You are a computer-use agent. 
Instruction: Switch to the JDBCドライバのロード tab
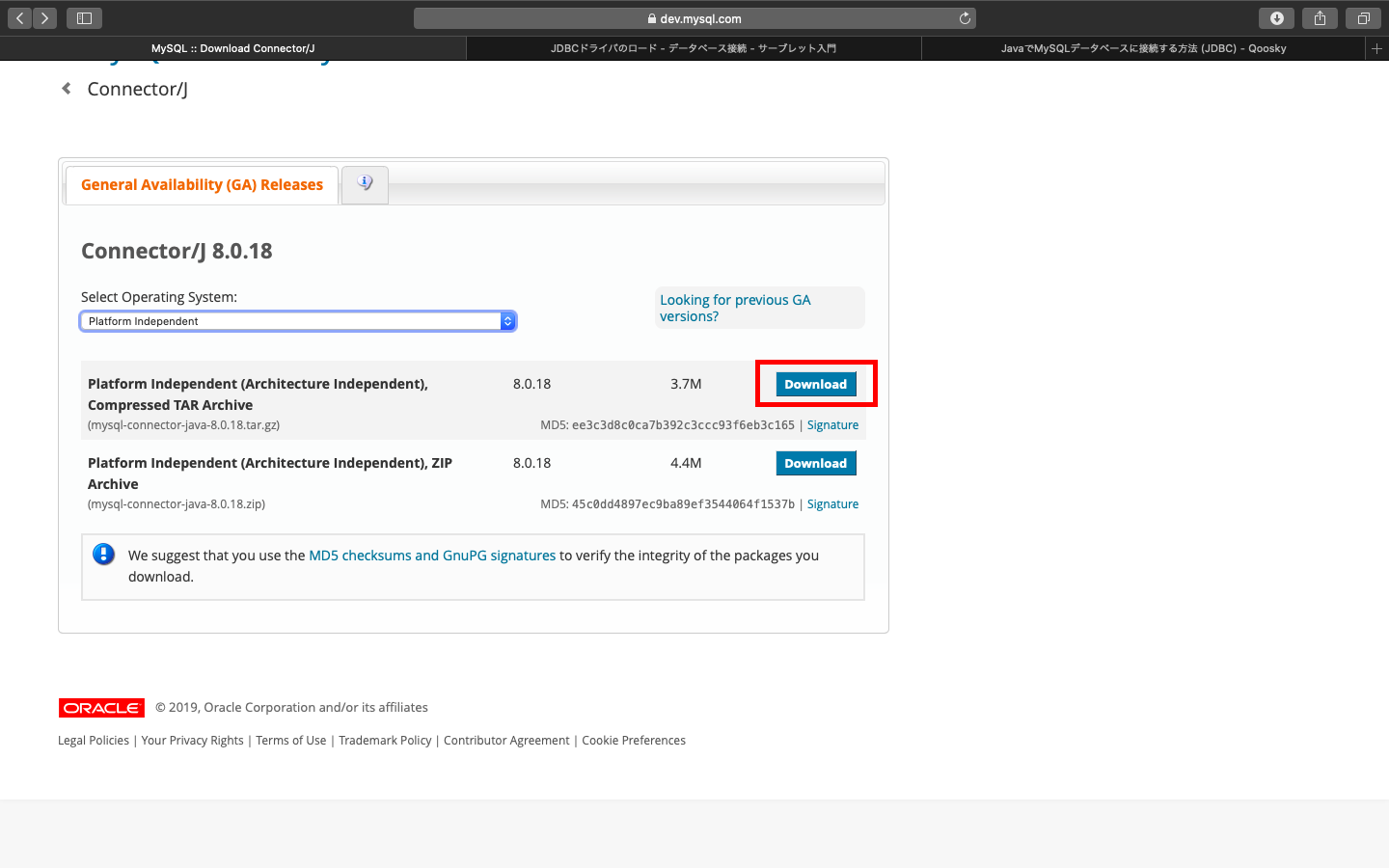point(694,48)
